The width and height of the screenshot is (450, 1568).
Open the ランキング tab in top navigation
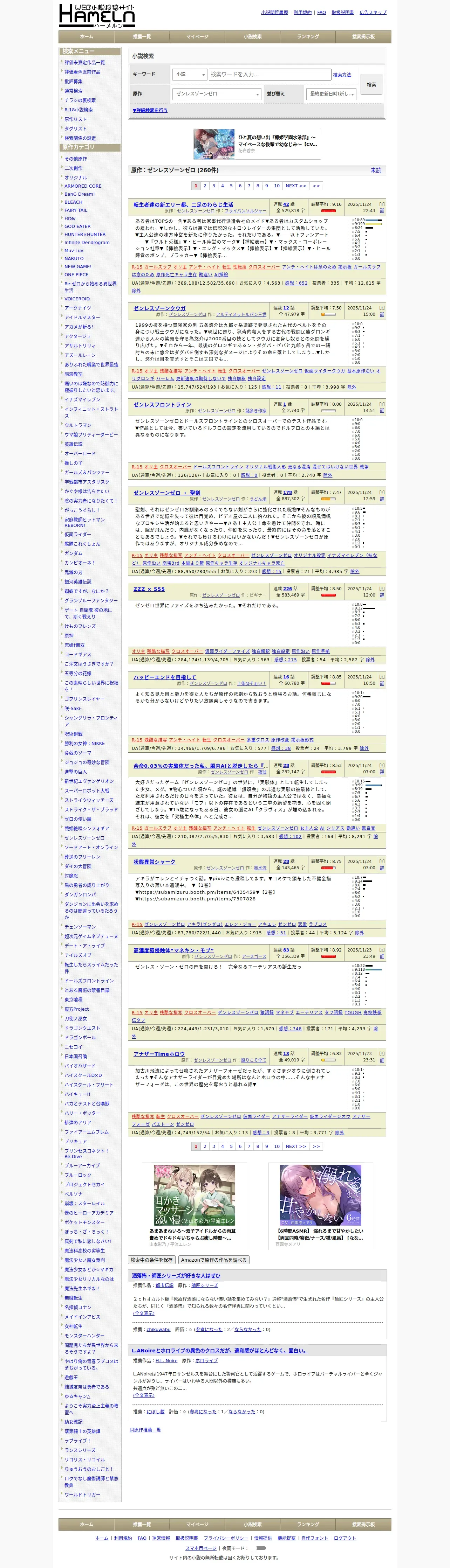(308, 36)
